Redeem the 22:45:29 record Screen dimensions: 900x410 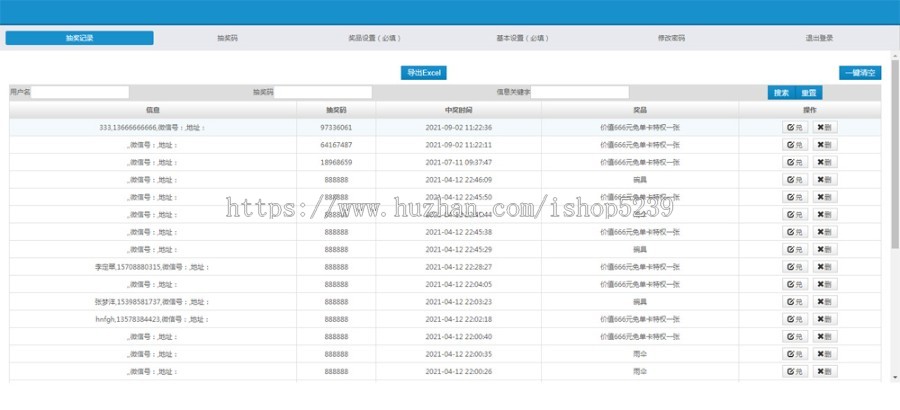point(796,249)
